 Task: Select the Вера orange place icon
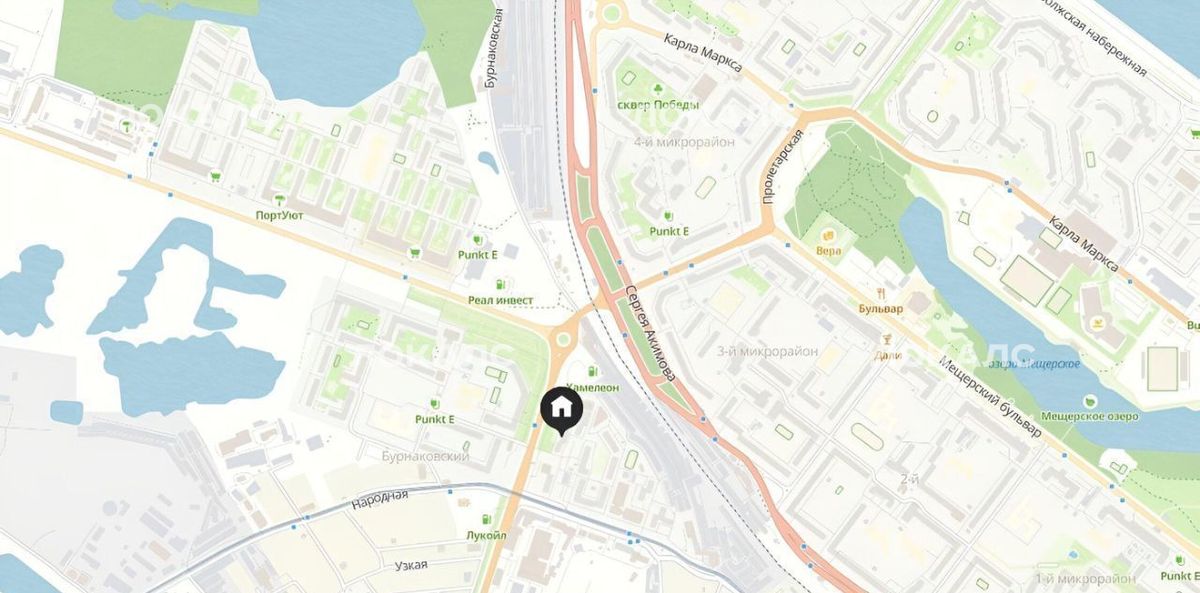pyautogui.click(x=828, y=234)
